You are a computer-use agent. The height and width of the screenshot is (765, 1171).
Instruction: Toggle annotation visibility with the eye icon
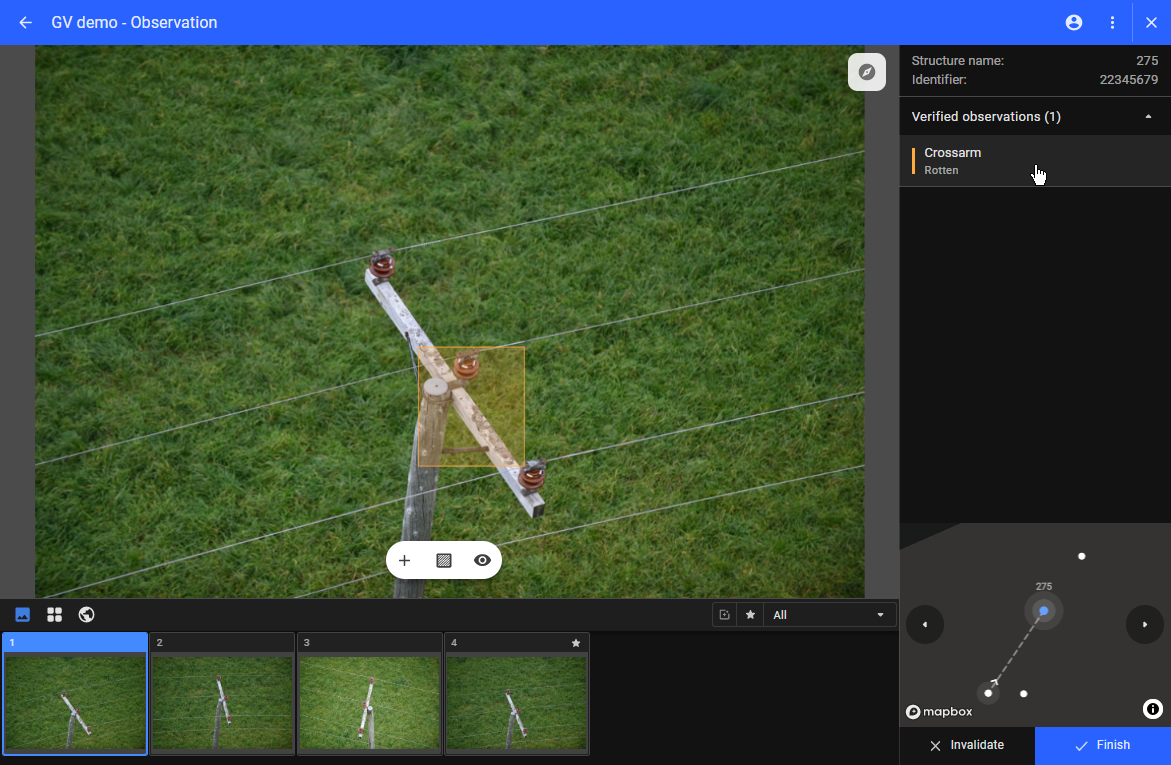482,560
